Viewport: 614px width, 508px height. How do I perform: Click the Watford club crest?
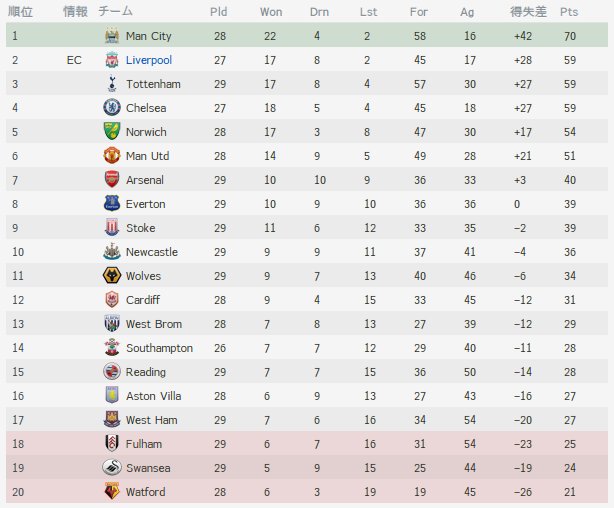(x=112, y=492)
